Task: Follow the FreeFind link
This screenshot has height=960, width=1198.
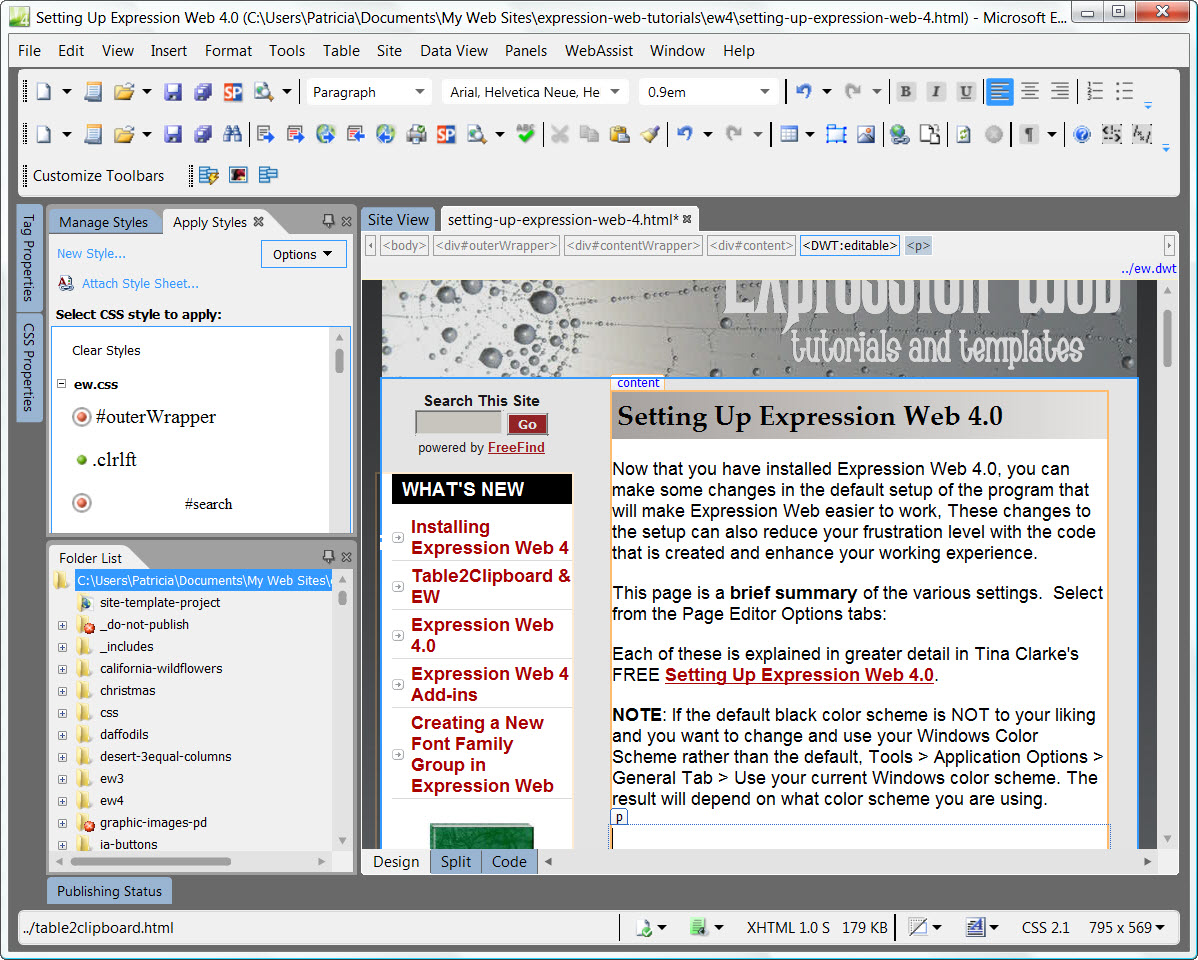Action: tap(516, 447)
